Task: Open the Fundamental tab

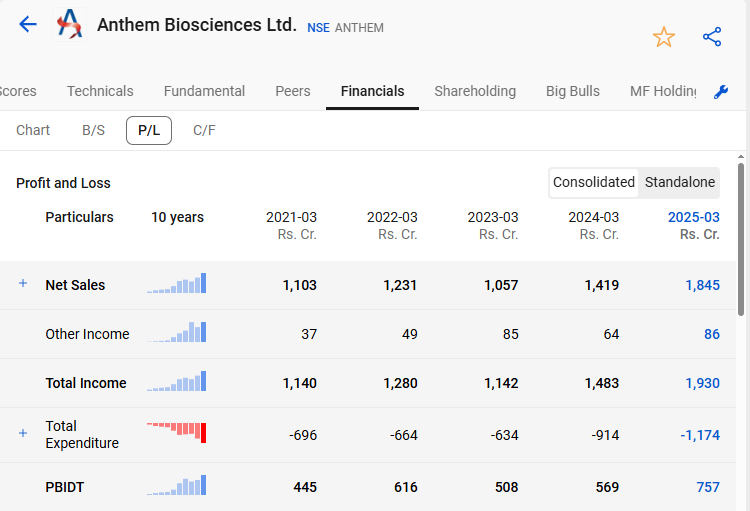Action: (204, 91)
